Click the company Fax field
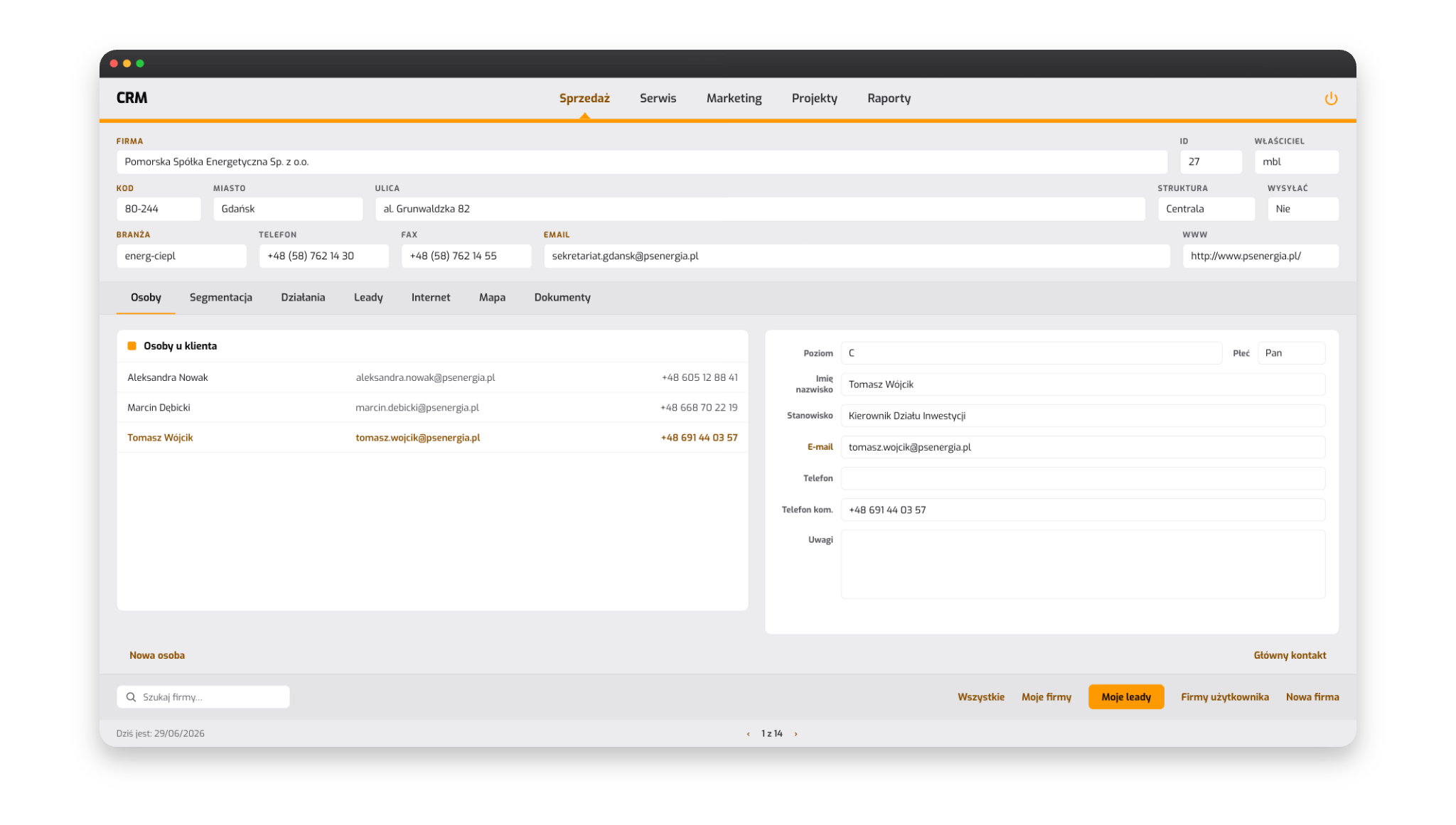This screenshot has width=1456, height=825. pos(466,256)
